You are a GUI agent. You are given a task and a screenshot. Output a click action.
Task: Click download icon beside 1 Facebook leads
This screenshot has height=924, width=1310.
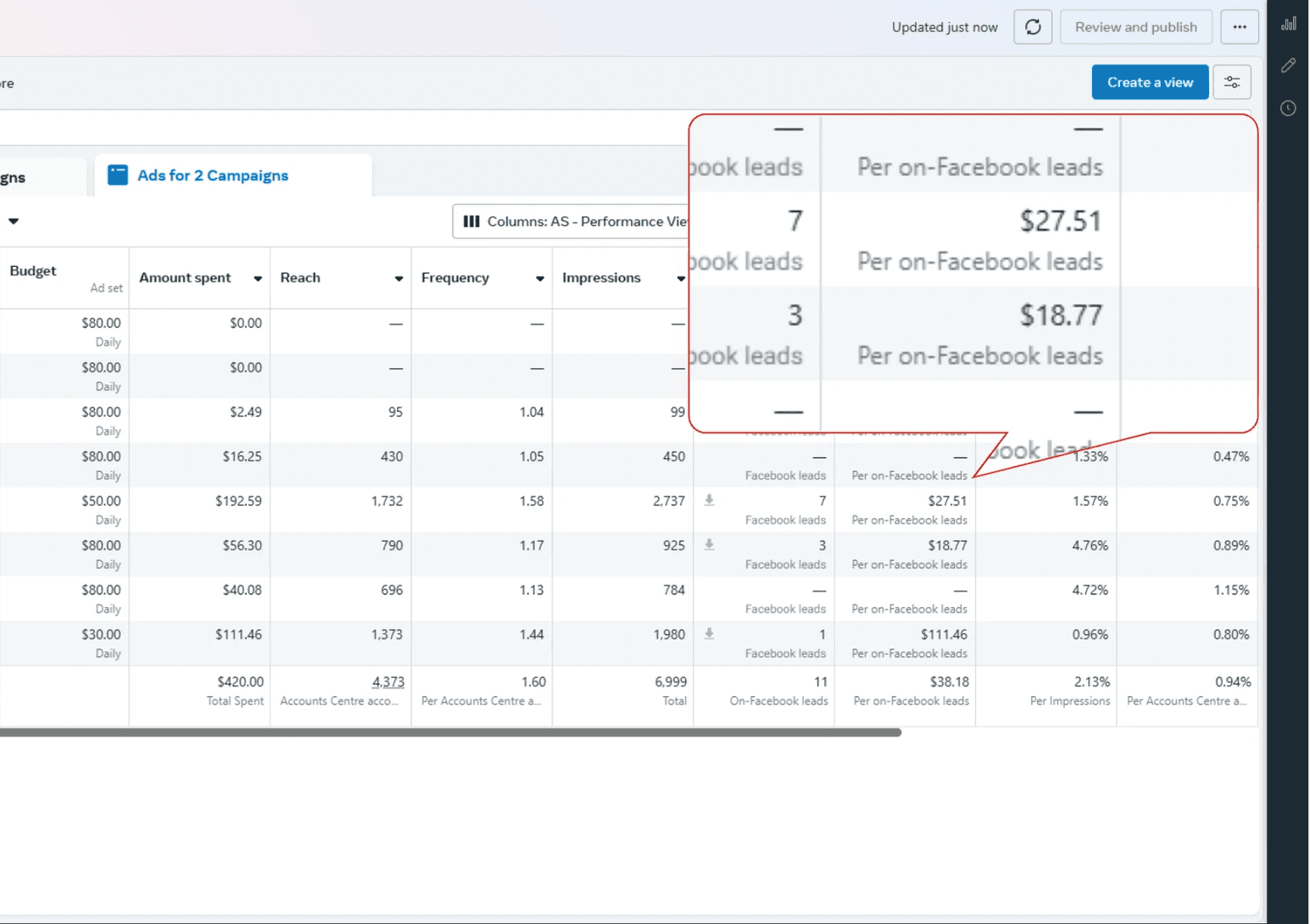point(710,633)
